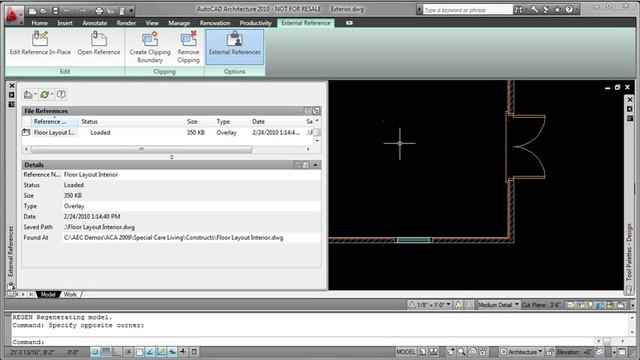This screenshot has width=640, height=360.
Task: Select Floor Layout Interior reference row
Action: click(168, 133)
